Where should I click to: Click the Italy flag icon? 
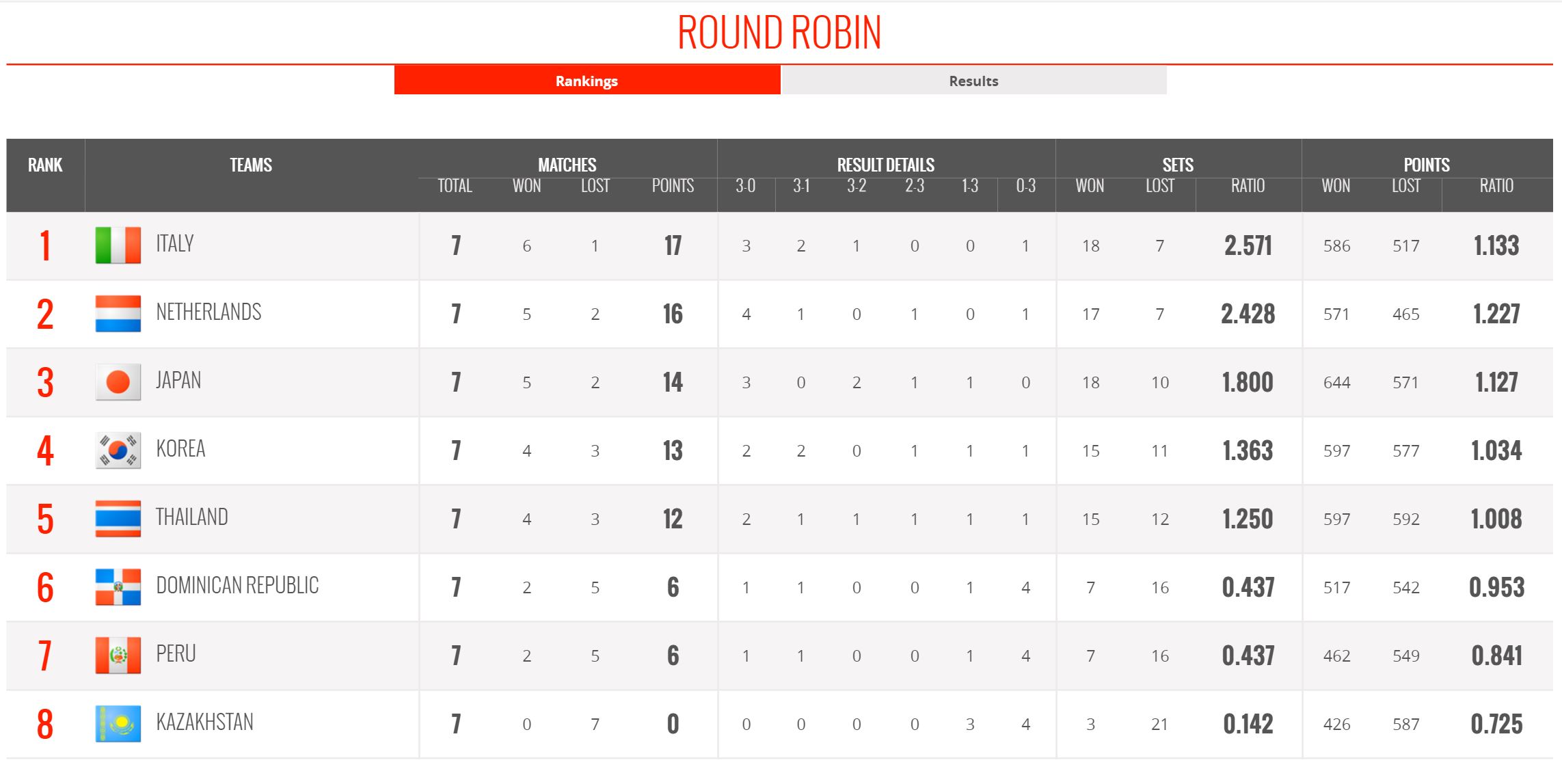coord(118,245)
